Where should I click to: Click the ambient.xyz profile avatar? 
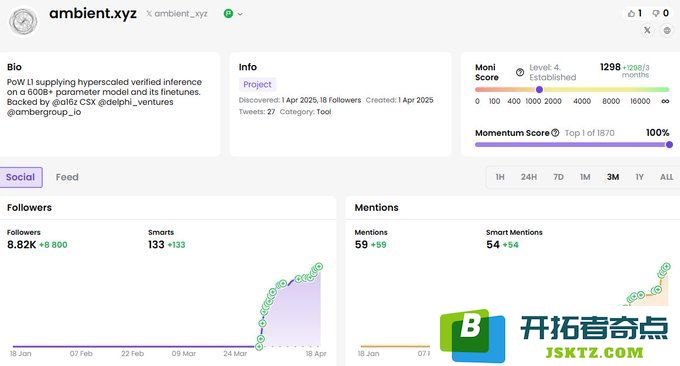[x=23, y=21]
